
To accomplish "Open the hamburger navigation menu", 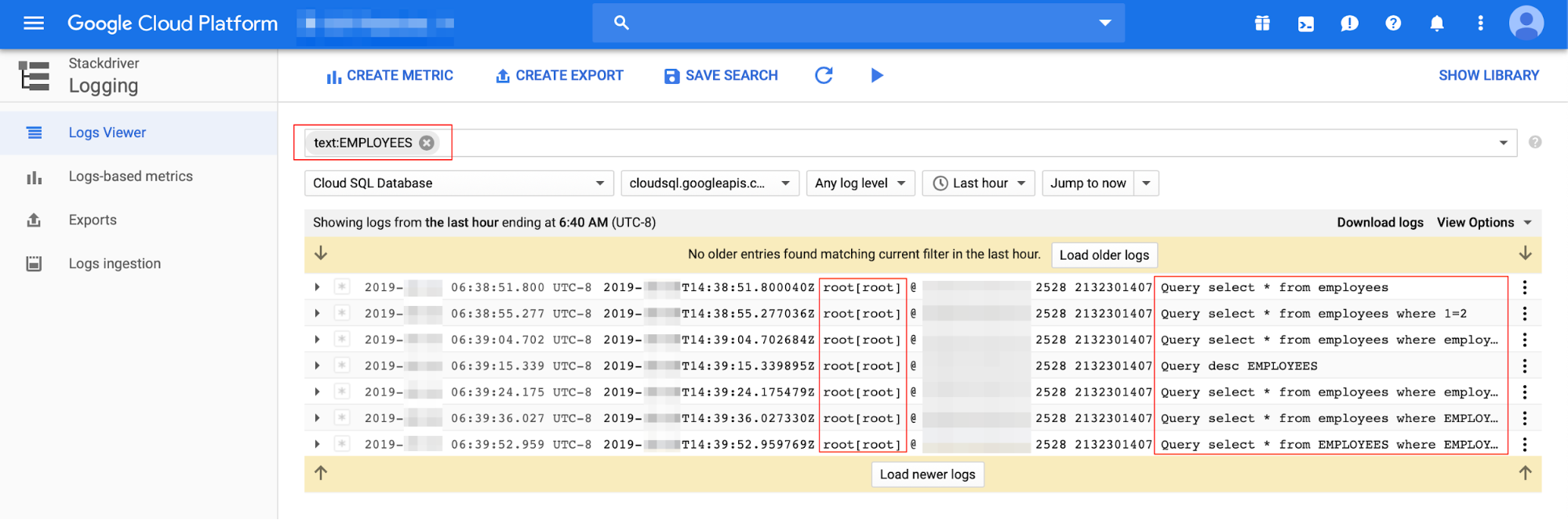I will [x=34, y=24].
